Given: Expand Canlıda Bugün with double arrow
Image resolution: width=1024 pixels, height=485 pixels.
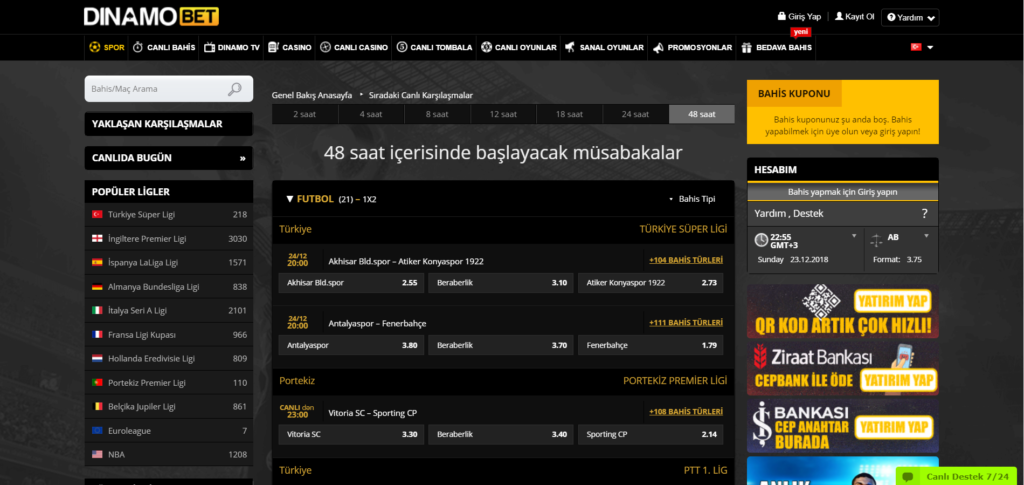Looking at the screenshot, I should [242, 158].
